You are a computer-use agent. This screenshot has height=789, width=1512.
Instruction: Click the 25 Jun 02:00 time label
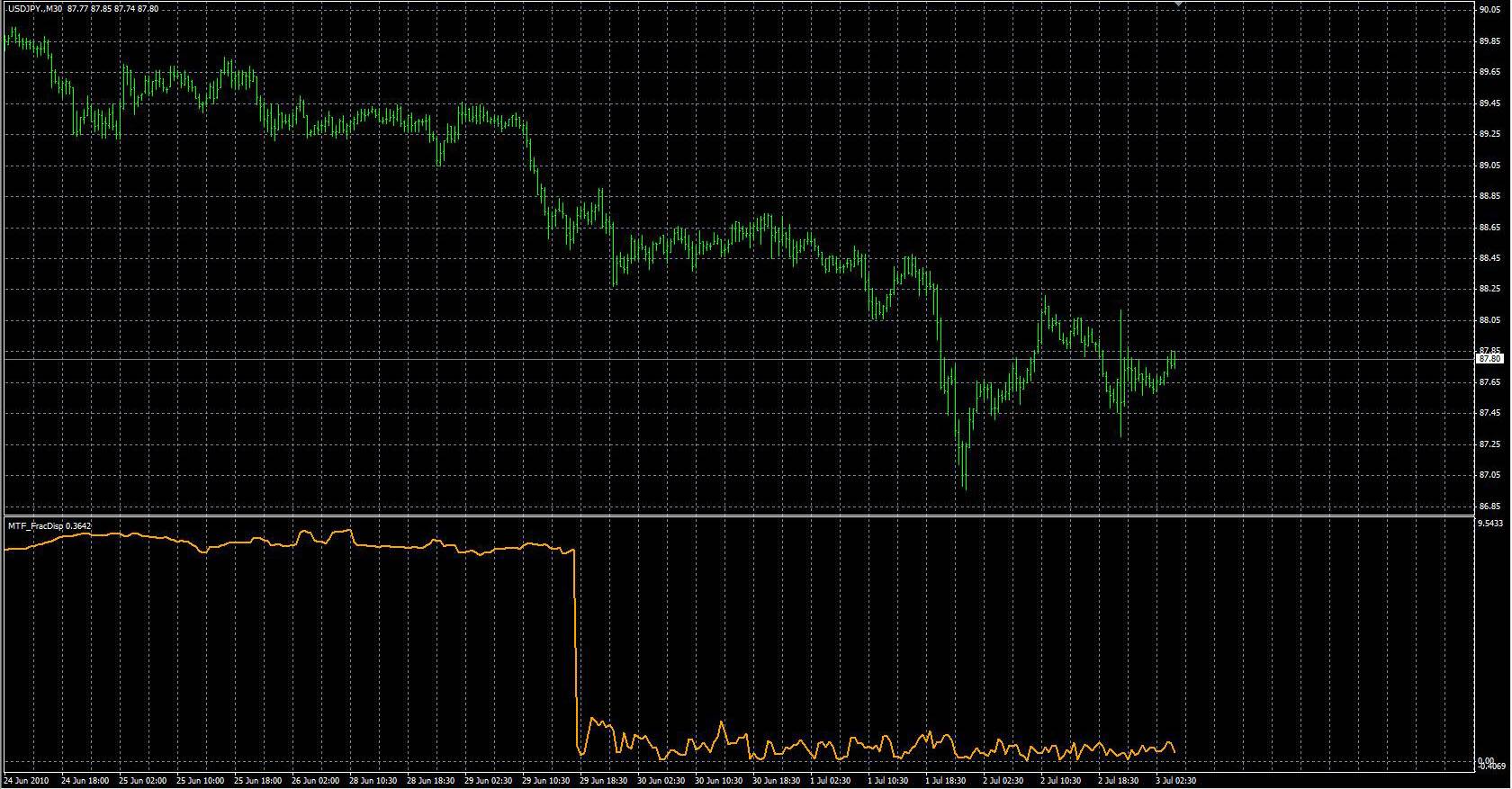[x=143, y=781]
